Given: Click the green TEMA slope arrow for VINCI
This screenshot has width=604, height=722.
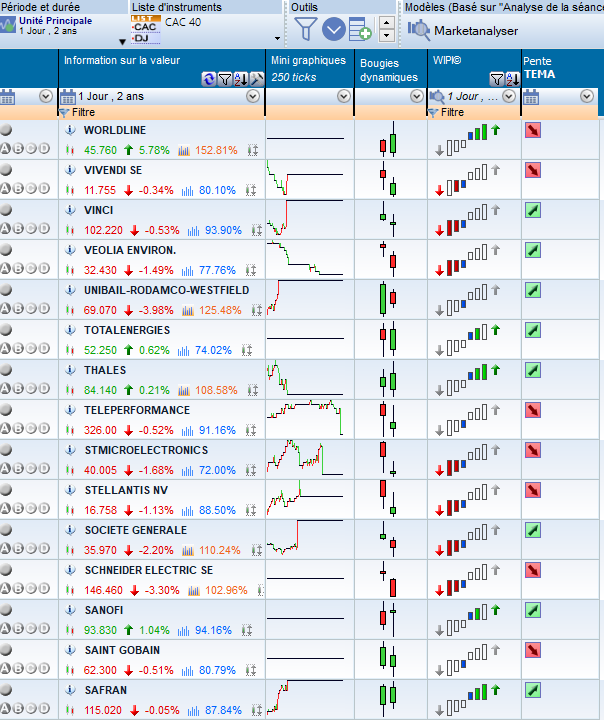Looking at the screenshot, I should tap(533, 210).
